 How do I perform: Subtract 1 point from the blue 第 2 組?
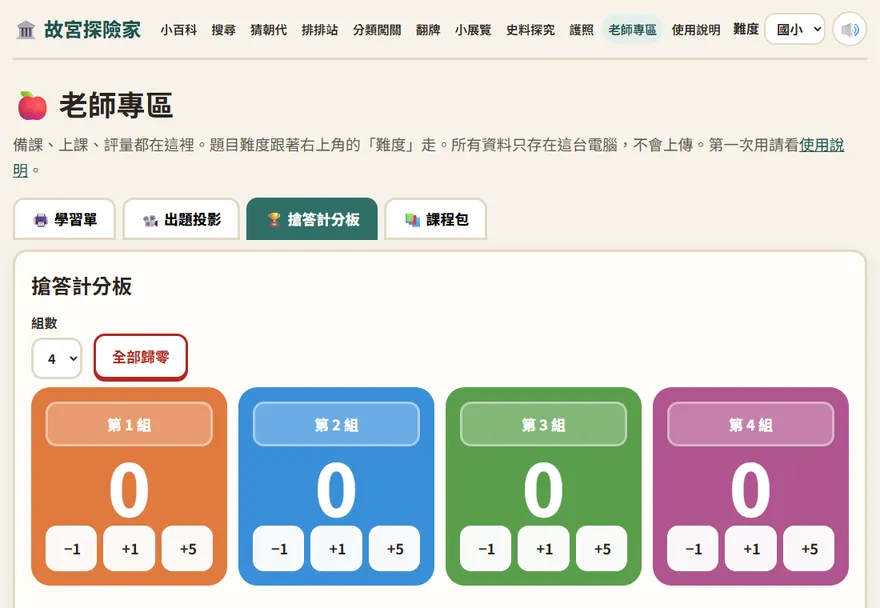pyautogui.click(x=278, y=548)
